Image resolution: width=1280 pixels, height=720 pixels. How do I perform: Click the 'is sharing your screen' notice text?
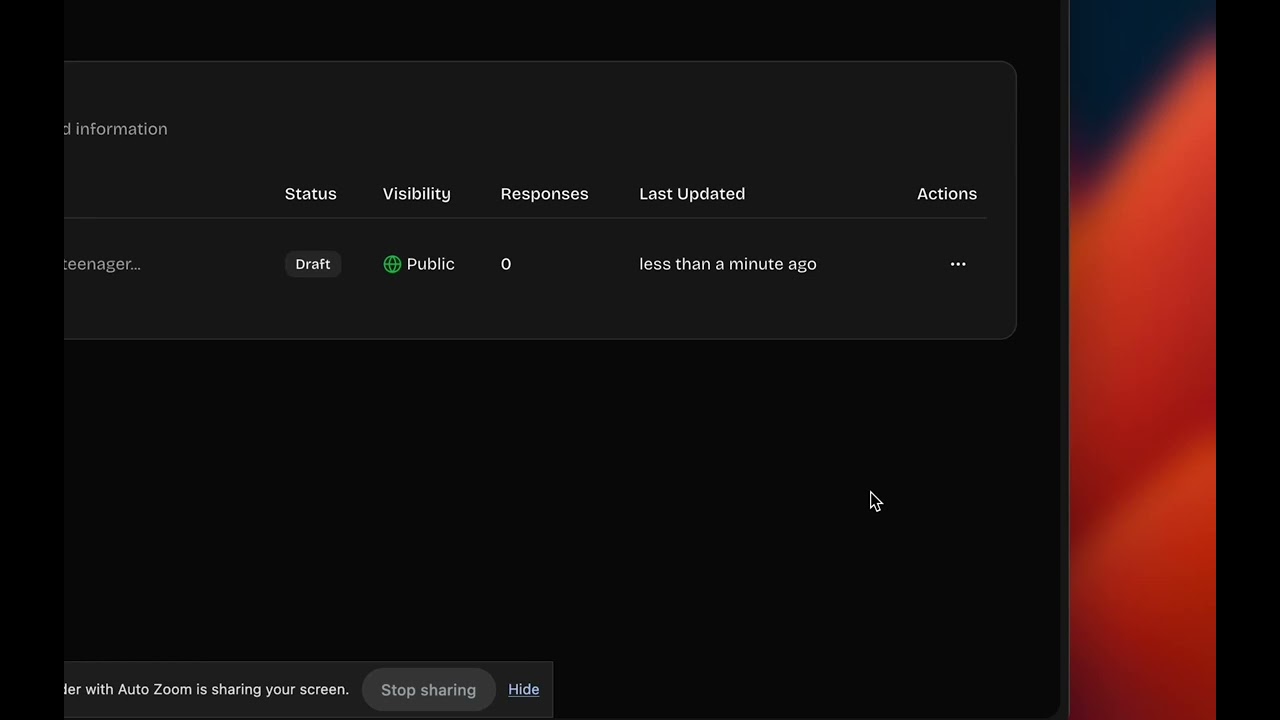[x=272, y=689]
